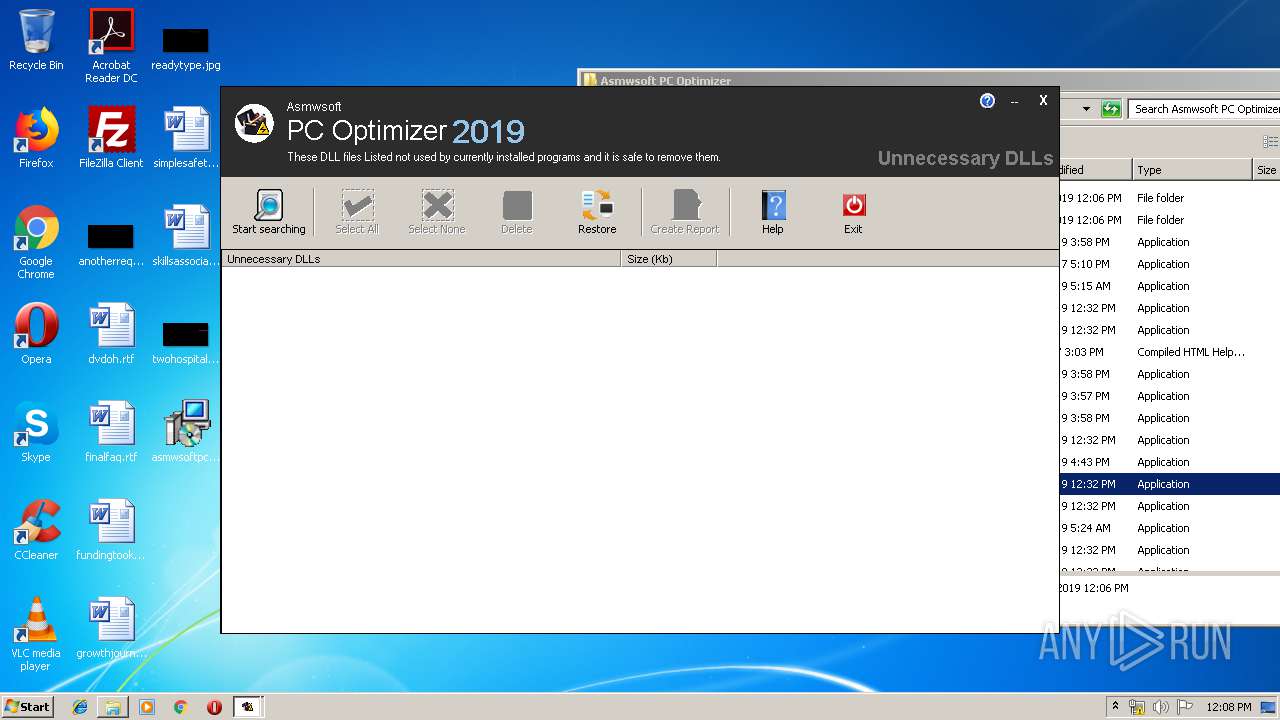Select the twohospital desktop file
This screenshot has height=720, width=1280.
coord(186,343)
